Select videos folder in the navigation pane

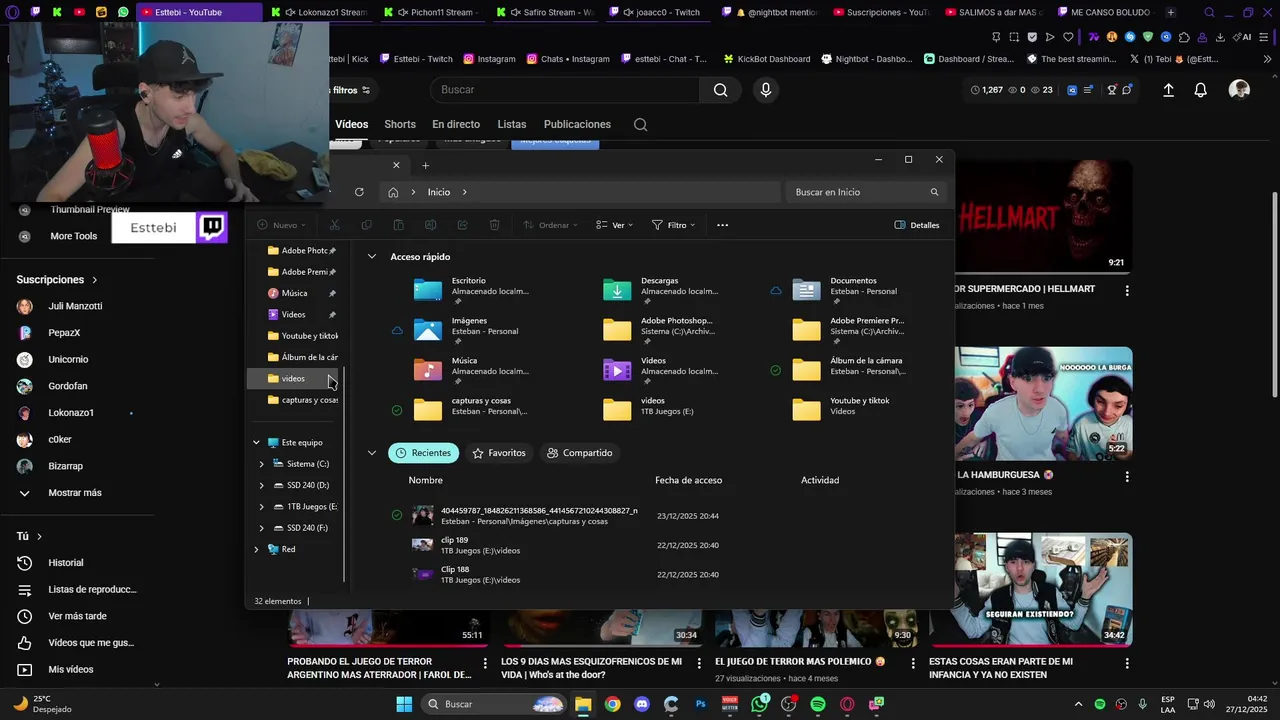pos(293,378)
